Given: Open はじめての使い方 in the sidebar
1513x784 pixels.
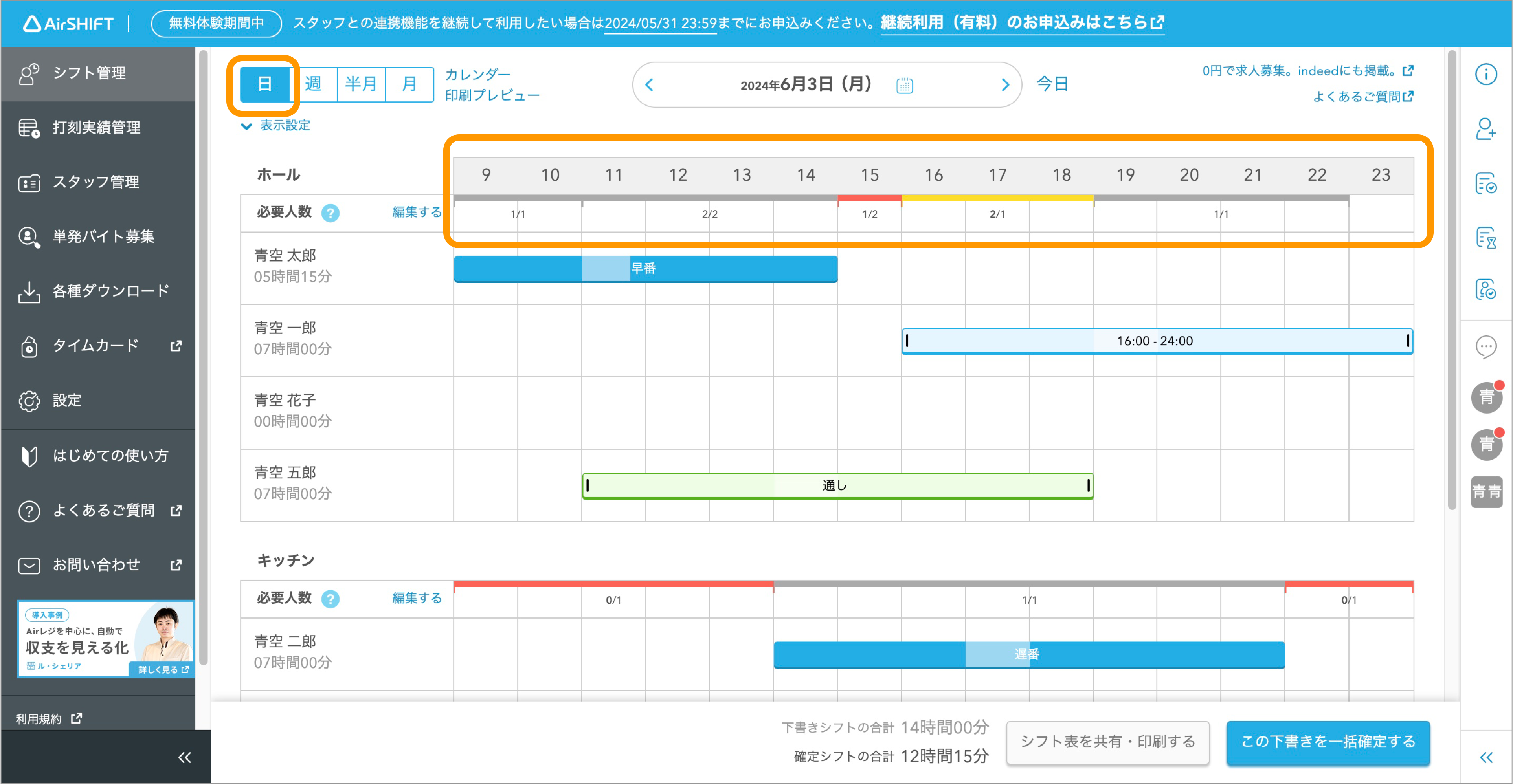Looking at the screenshot, I should pyautogui.click(x=97, y=456).
